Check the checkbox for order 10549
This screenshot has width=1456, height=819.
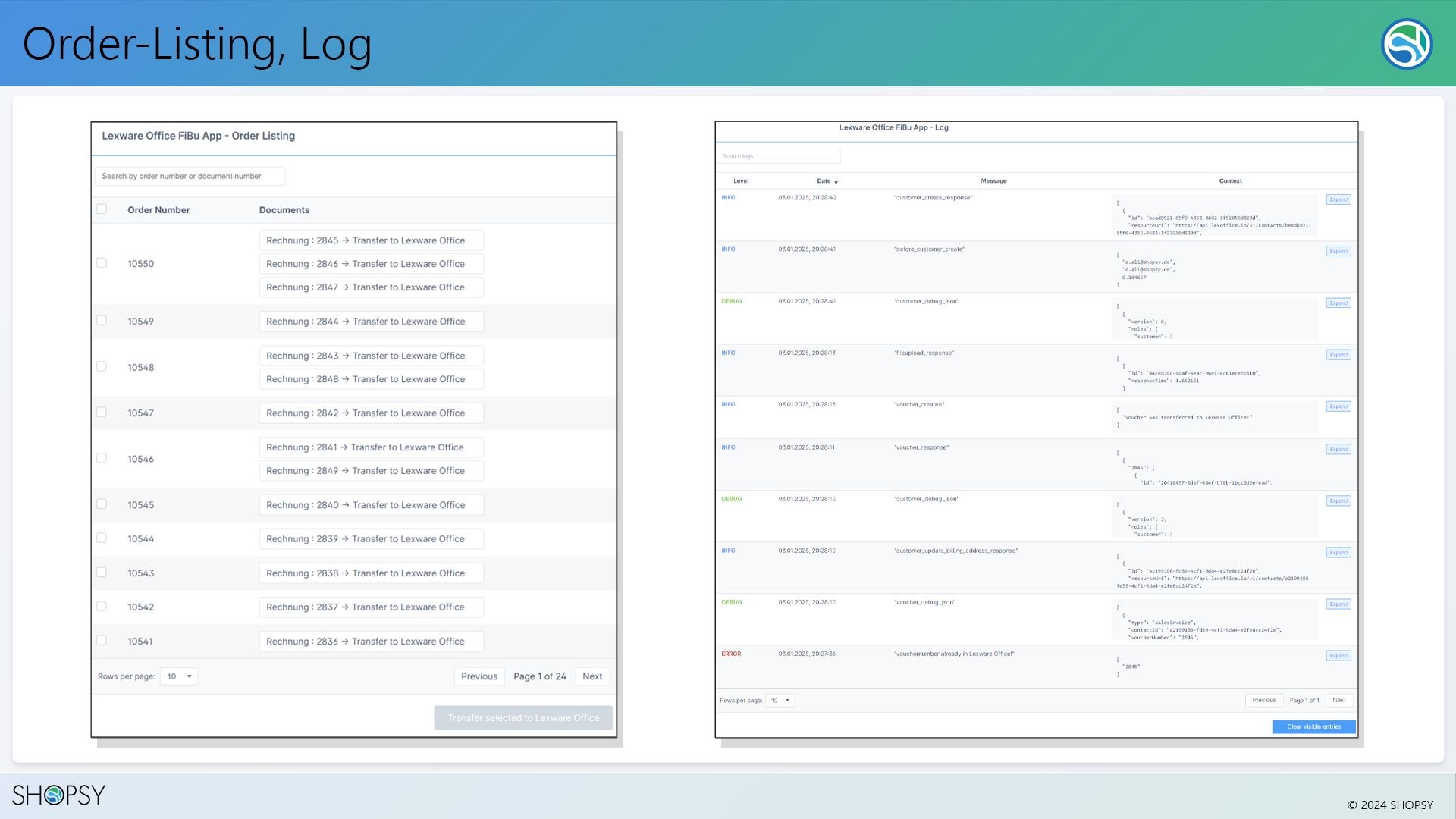102,321
